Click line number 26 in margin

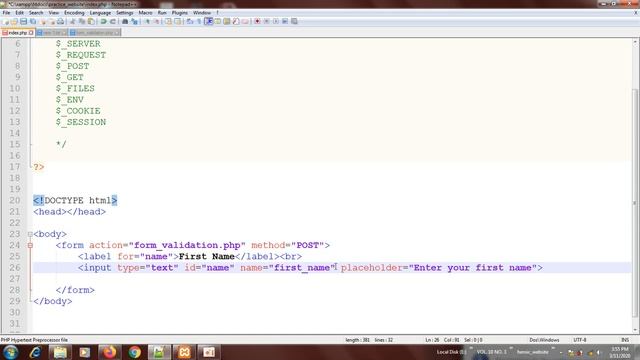coord(15,268)
